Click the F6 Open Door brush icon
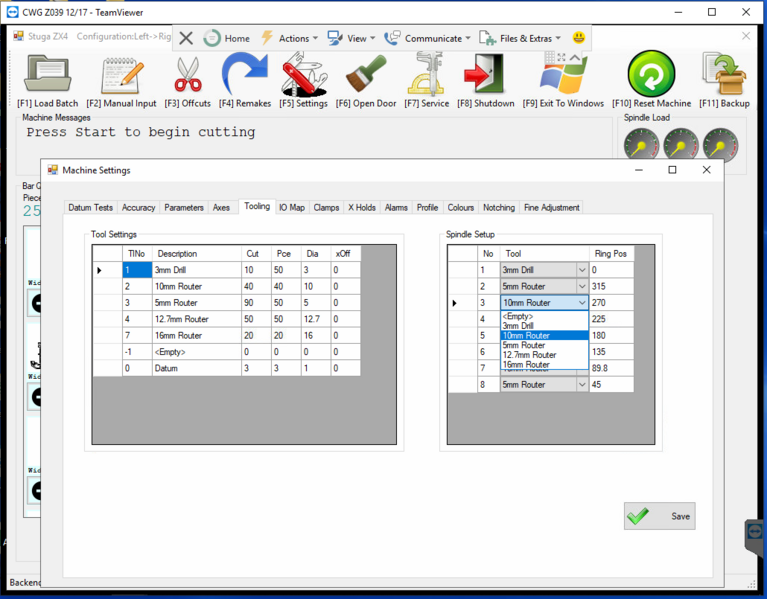 (365, 74)
